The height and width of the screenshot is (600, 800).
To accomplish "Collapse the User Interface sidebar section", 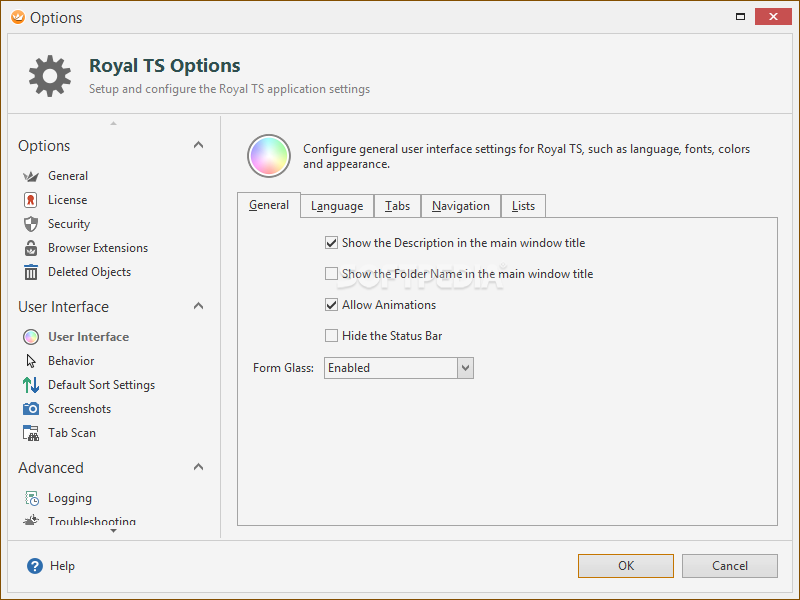I will [x=198, y=306].
